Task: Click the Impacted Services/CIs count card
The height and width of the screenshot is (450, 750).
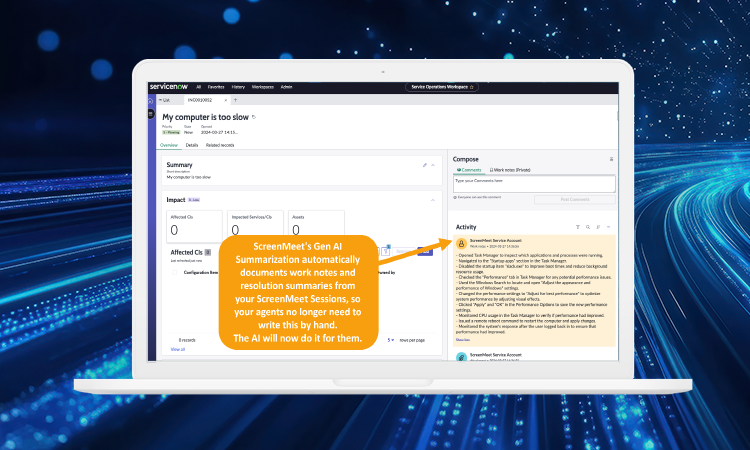Action: [255, 223]
